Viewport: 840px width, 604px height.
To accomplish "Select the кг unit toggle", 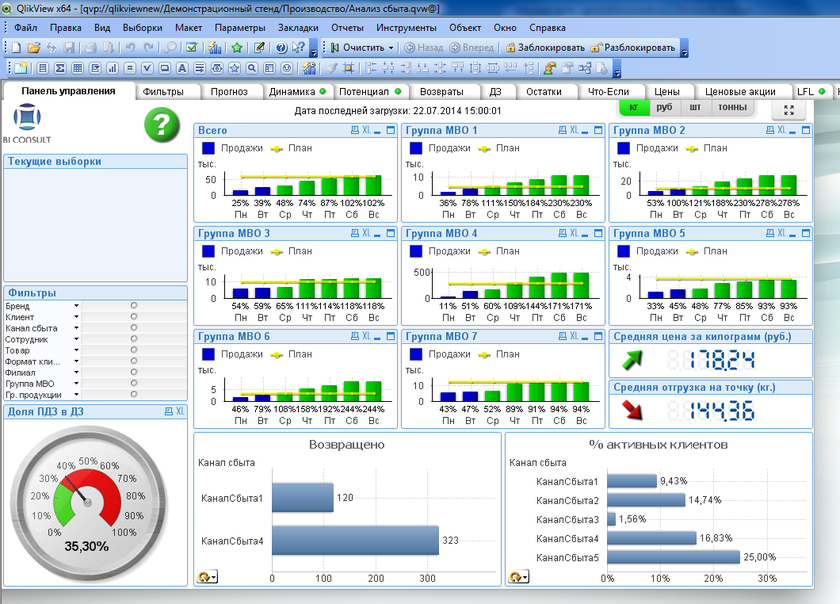I will (x=634, y=107).
